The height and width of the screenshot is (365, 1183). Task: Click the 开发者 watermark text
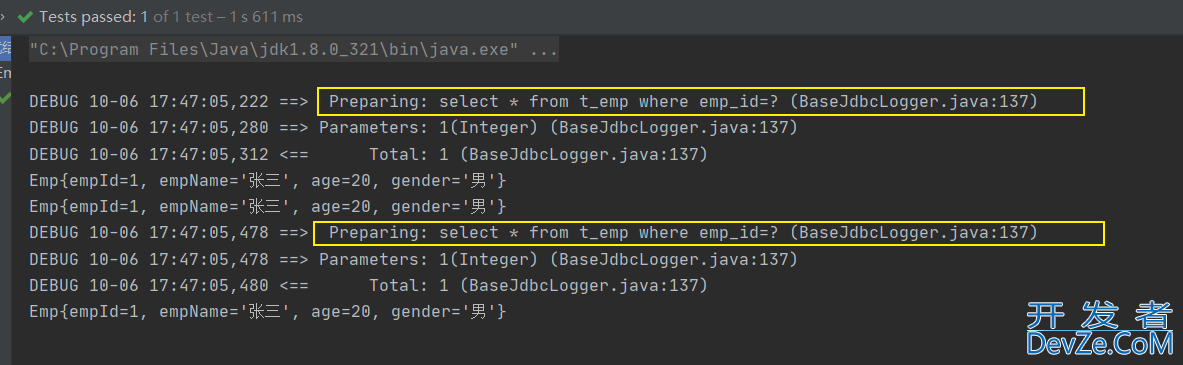click(x=1101, y=314)
